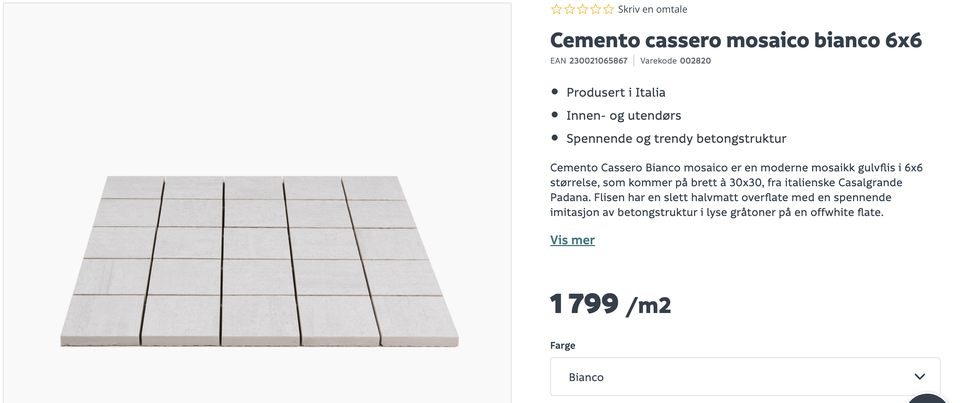Click the fourth rating star
The image size is (960, 403).
tap(596, 10)
